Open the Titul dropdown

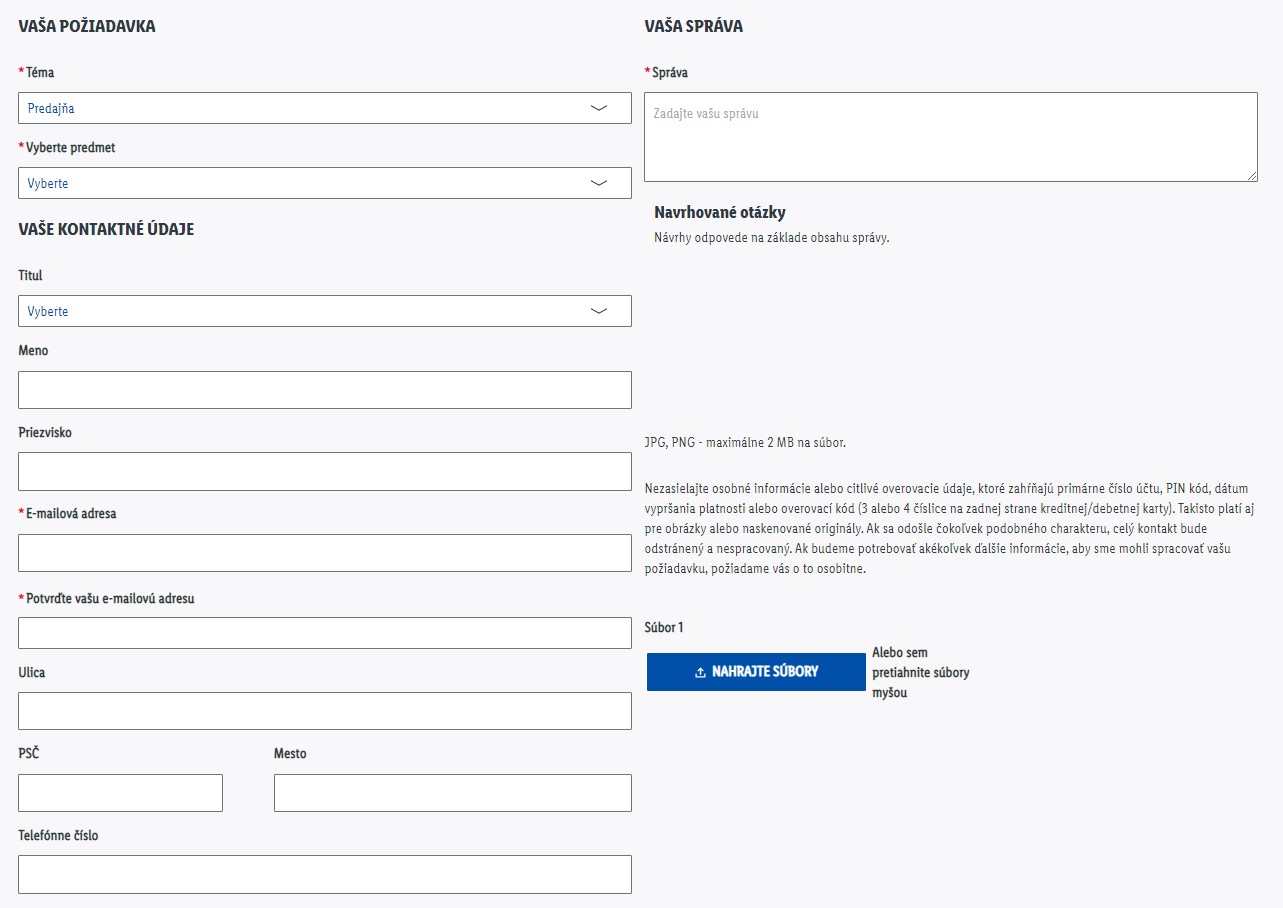(325, 311)
